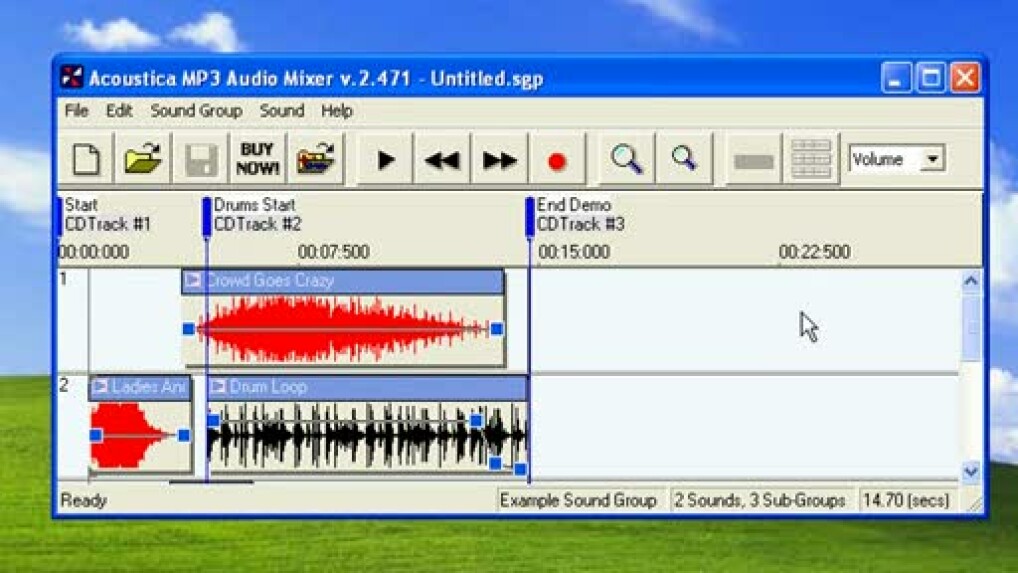Zoom in with the large magnifier
Screen dimensions: 1018x573
click(x=627, y=159)
